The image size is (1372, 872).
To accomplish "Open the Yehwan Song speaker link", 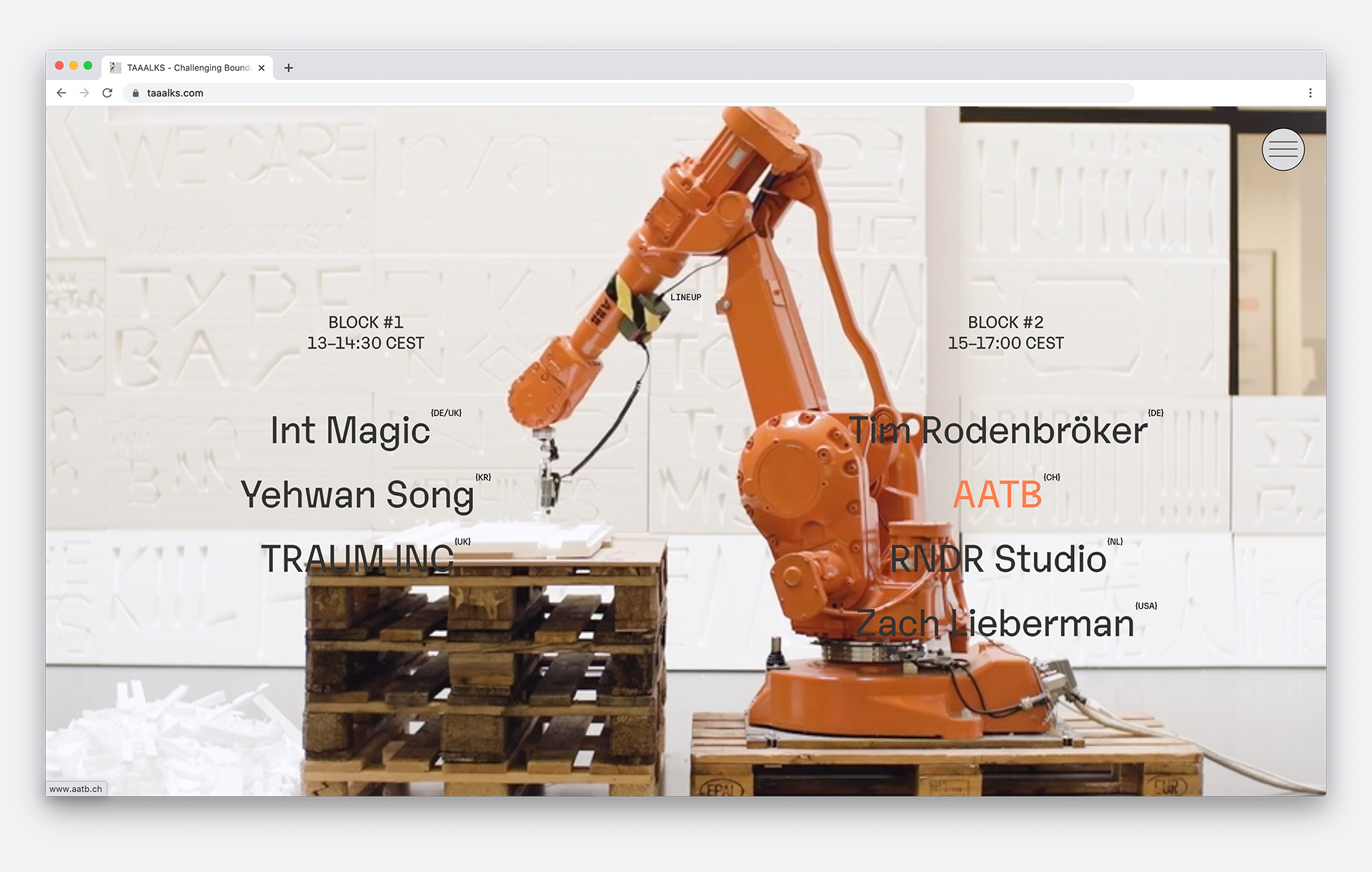I will coord(357,495).
